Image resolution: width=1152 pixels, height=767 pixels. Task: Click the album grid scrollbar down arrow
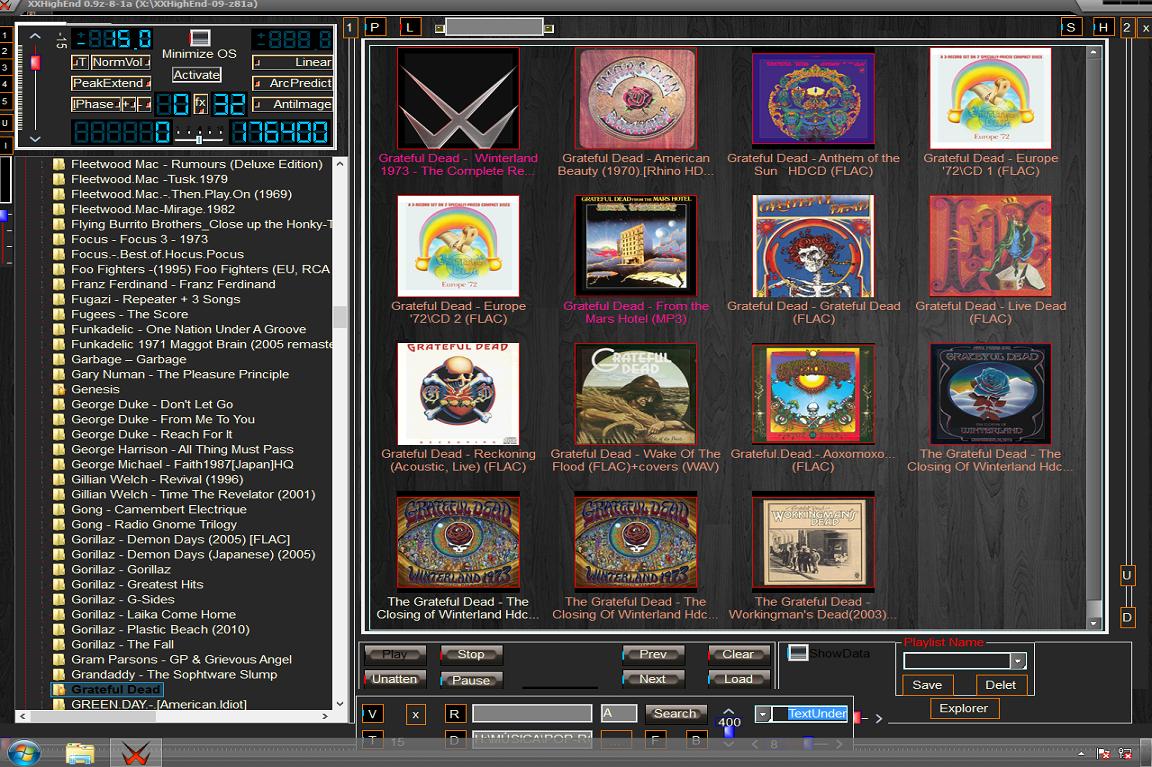[x=1093, y=623]
